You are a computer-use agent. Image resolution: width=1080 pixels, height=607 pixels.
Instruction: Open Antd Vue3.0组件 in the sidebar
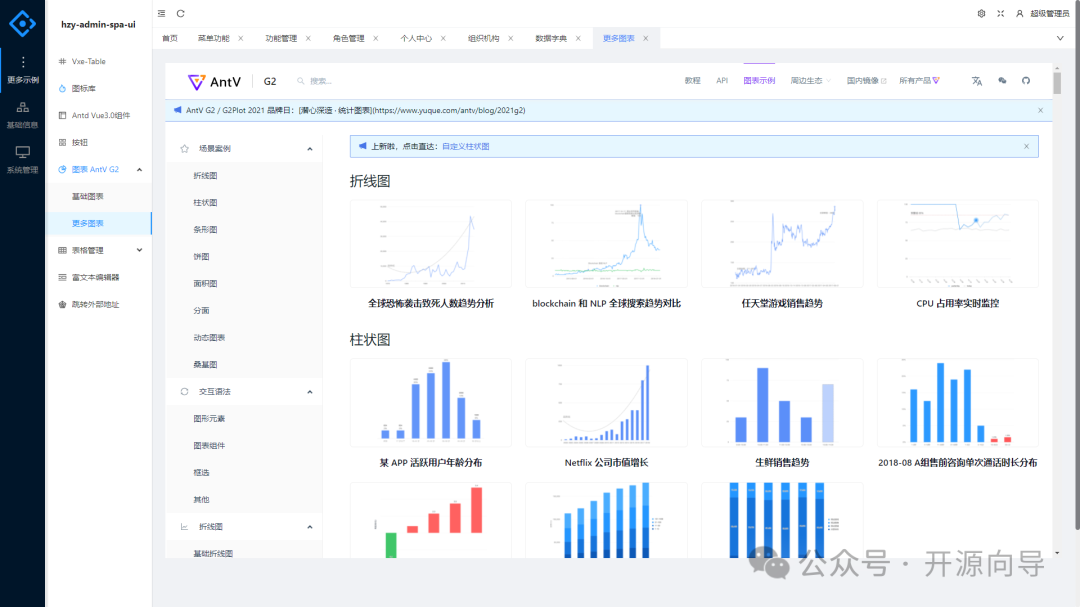click(99, 115)
